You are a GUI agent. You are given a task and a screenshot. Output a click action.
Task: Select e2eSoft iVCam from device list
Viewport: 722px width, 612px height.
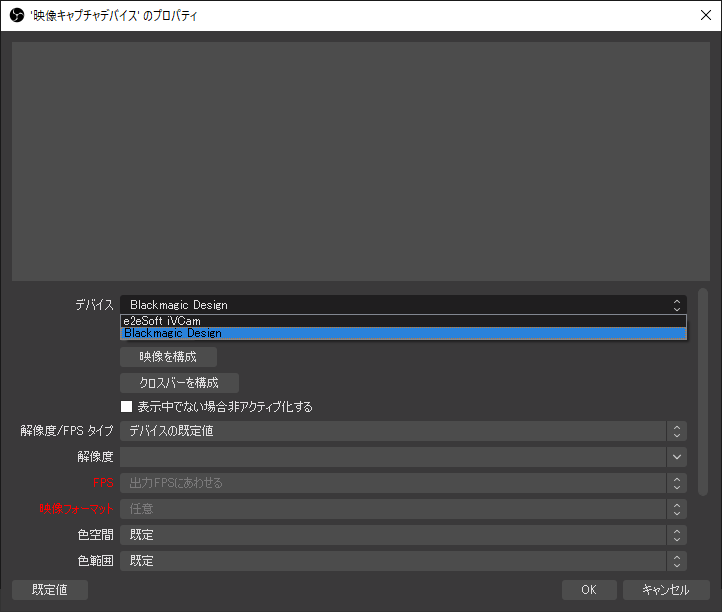[403, 321]
